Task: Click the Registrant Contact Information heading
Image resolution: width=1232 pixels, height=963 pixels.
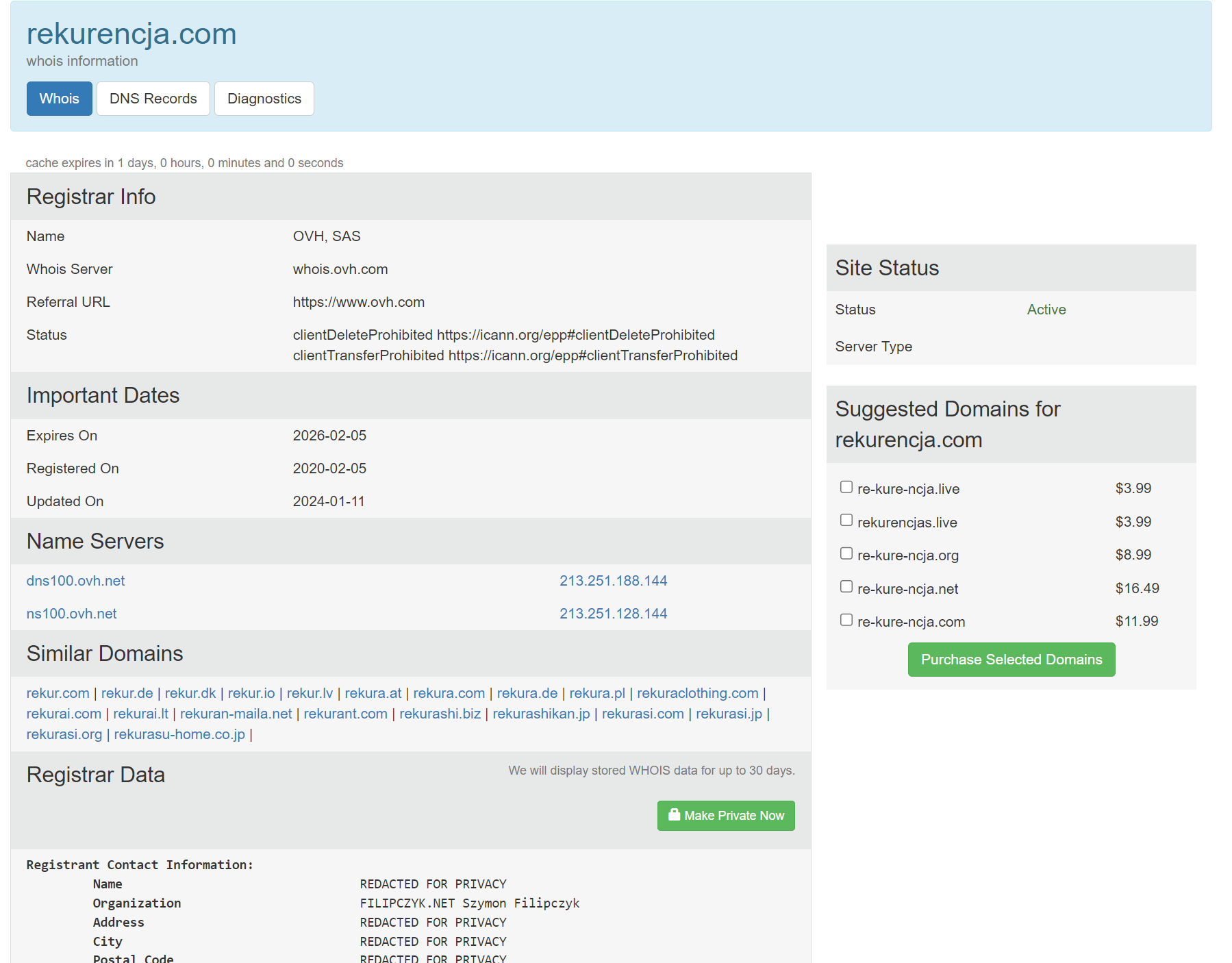Action: (x=140, y=865)
